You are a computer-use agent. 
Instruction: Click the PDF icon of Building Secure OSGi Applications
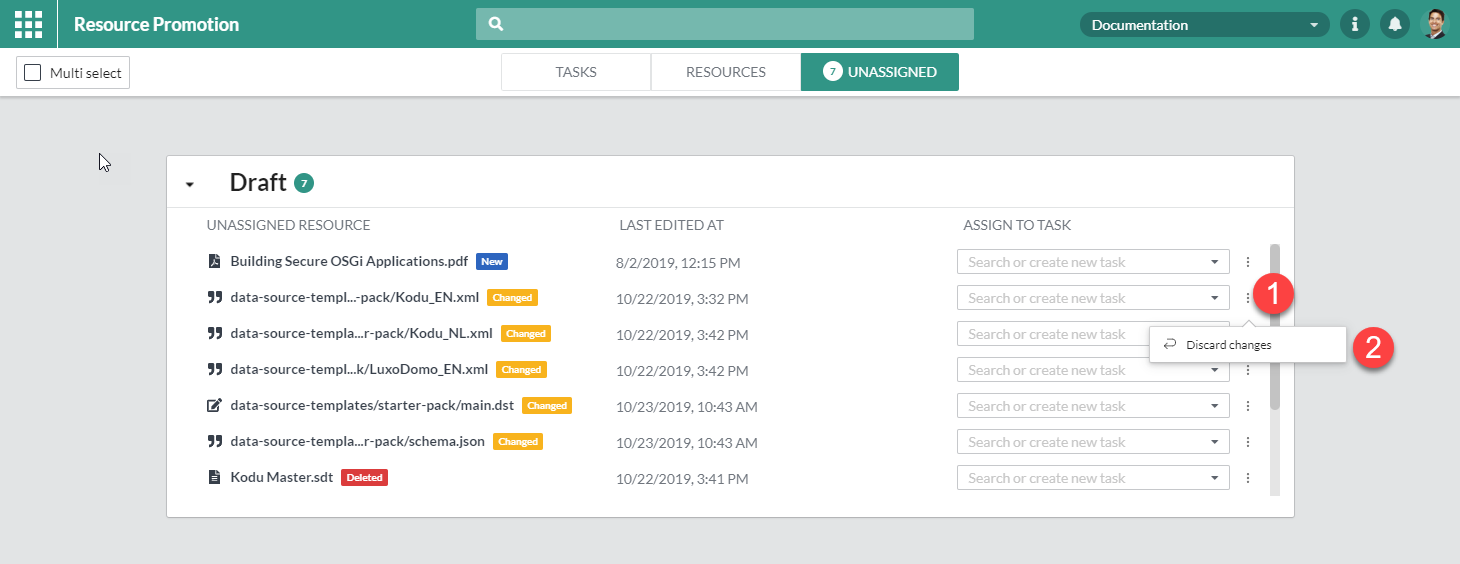[214, 262]
